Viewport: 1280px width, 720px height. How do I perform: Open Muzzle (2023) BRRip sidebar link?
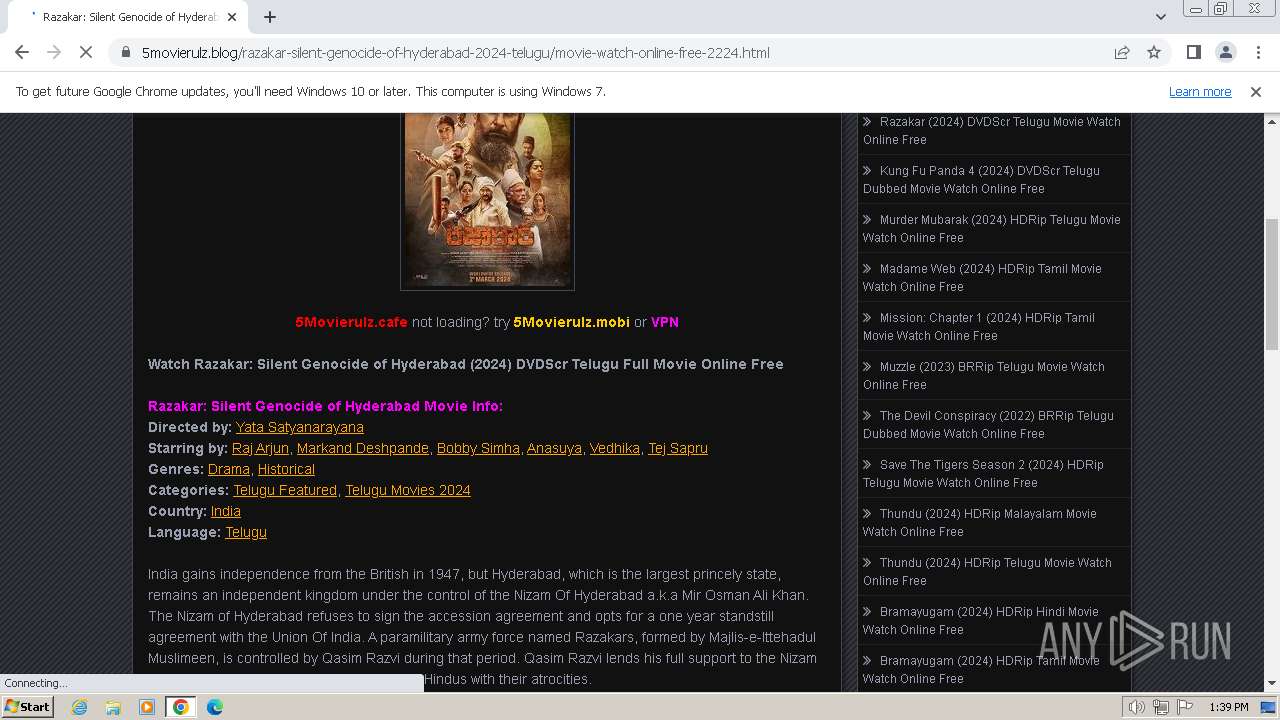point(984,376)
